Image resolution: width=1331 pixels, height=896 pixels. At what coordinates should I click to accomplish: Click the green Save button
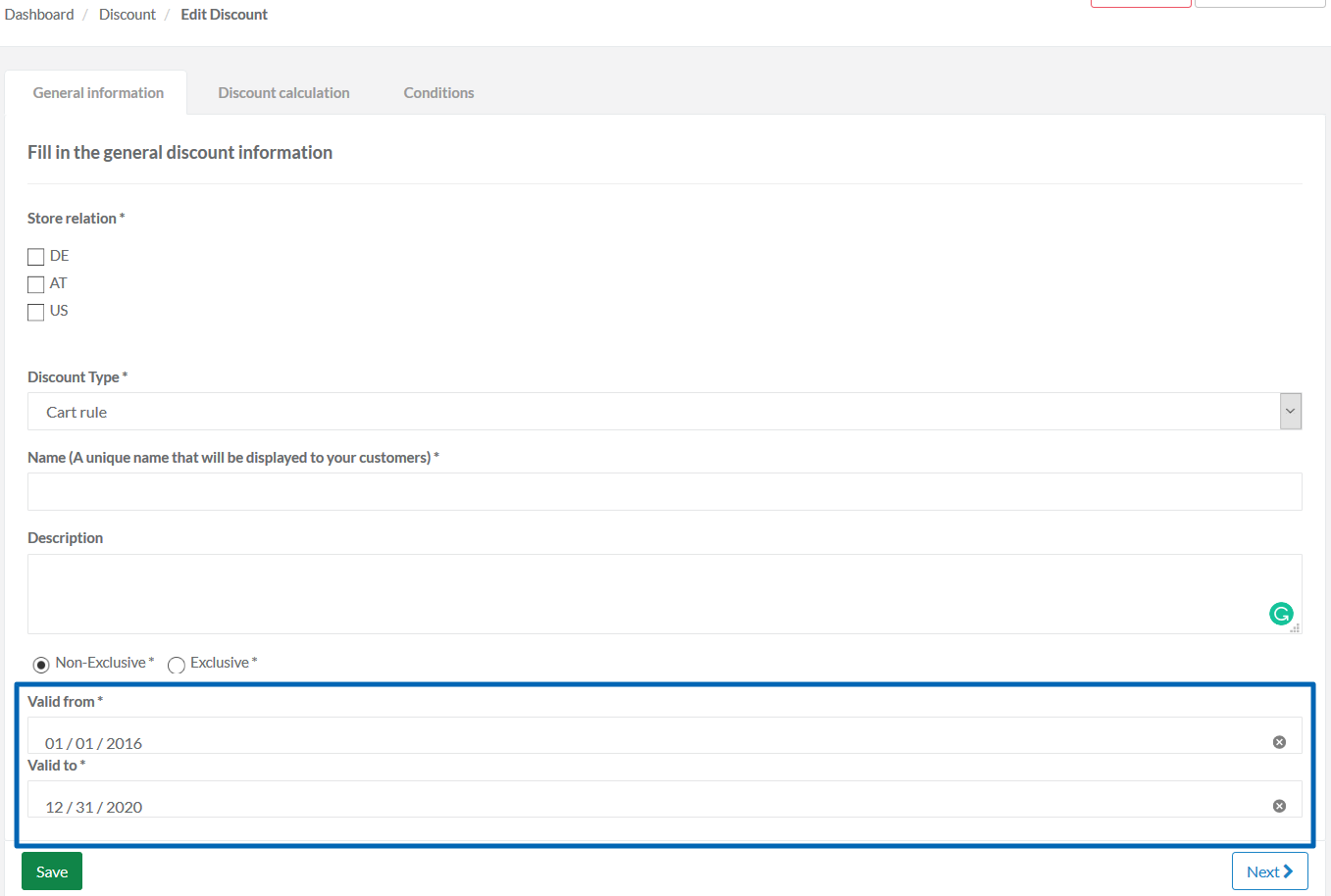[x=52, y=871]
